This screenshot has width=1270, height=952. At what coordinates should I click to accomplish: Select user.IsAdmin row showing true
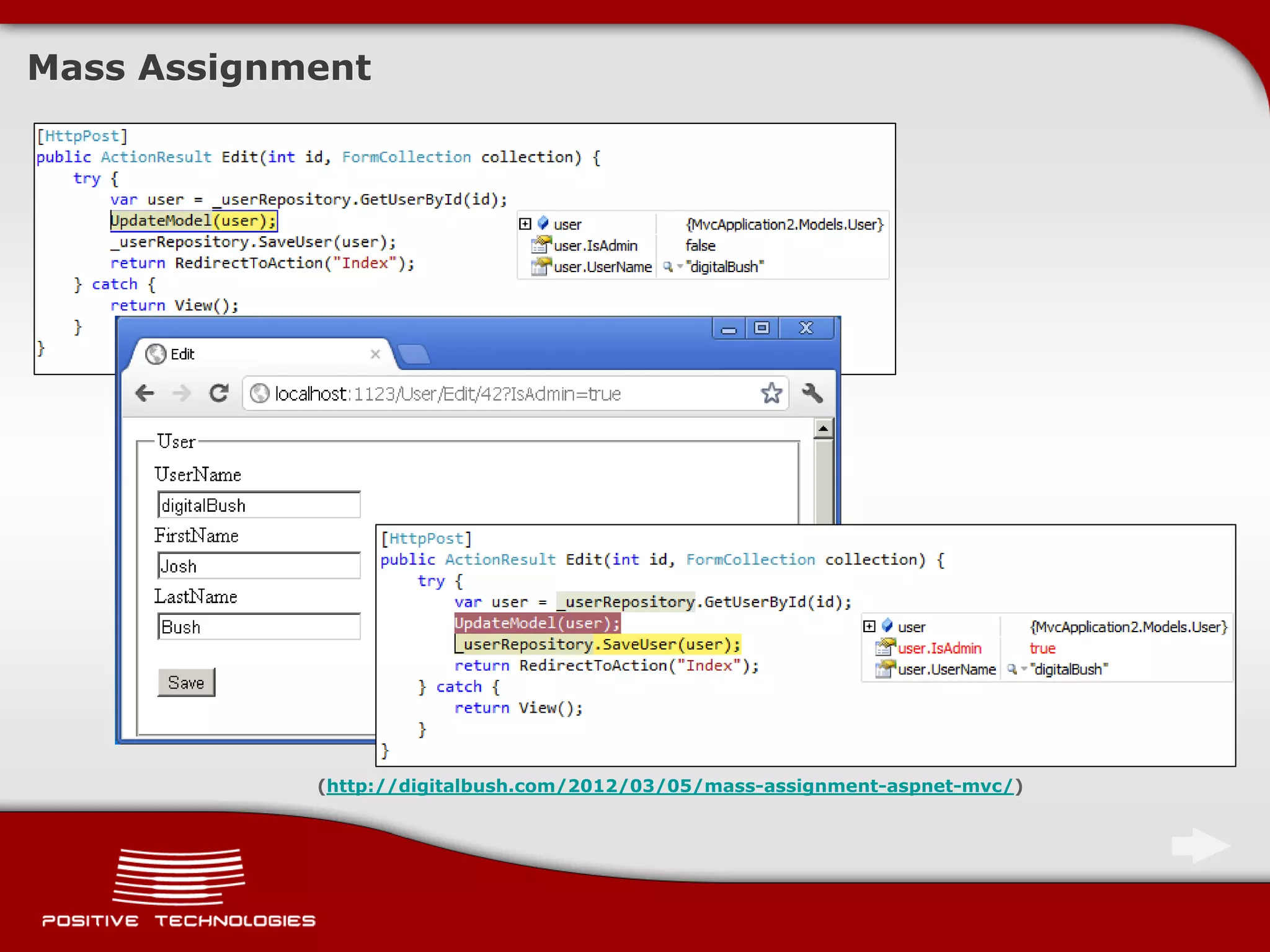tap(1047, 648)
